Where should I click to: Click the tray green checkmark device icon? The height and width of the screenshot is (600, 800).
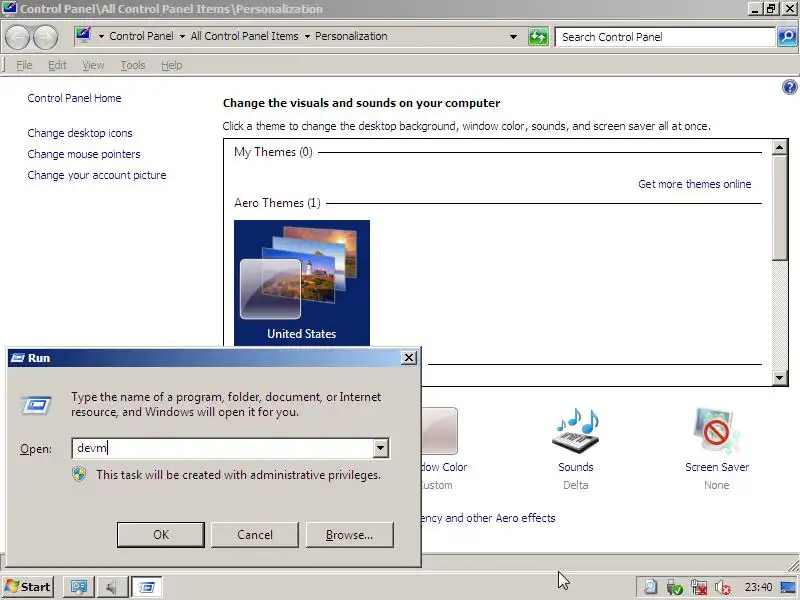pos(674,587)
